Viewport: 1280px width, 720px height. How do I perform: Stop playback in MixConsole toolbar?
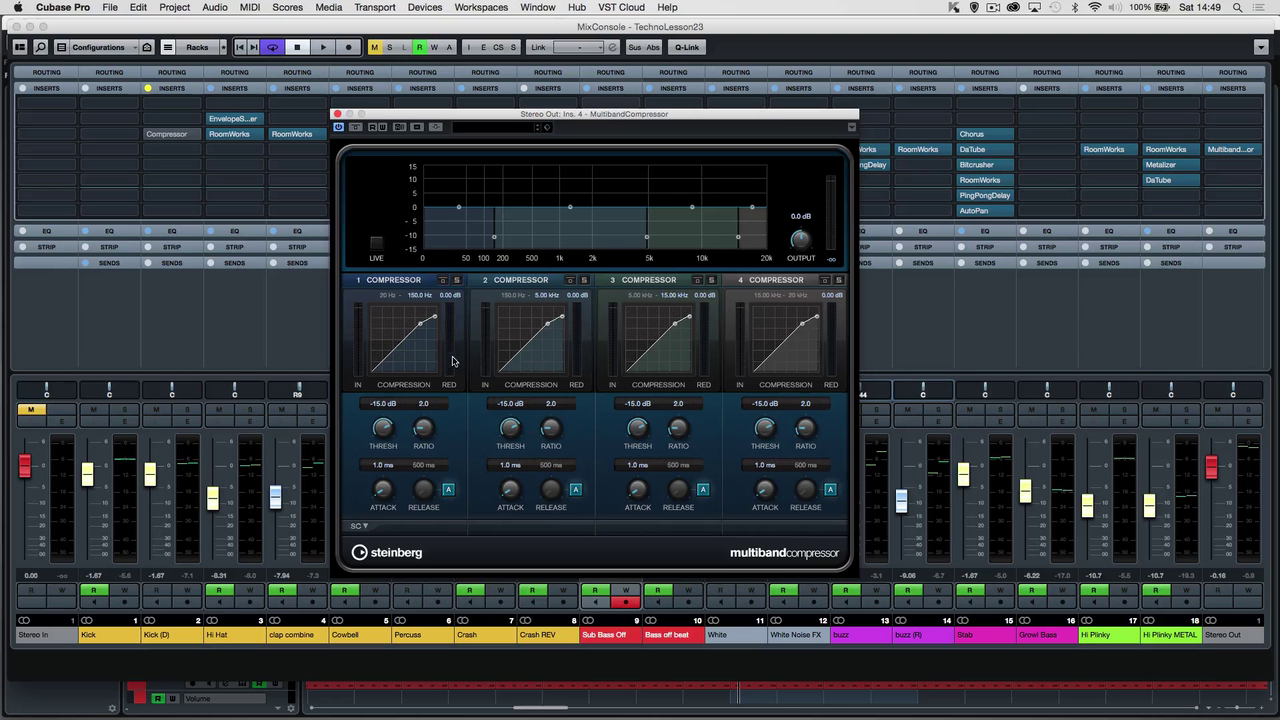coord(297,47)
